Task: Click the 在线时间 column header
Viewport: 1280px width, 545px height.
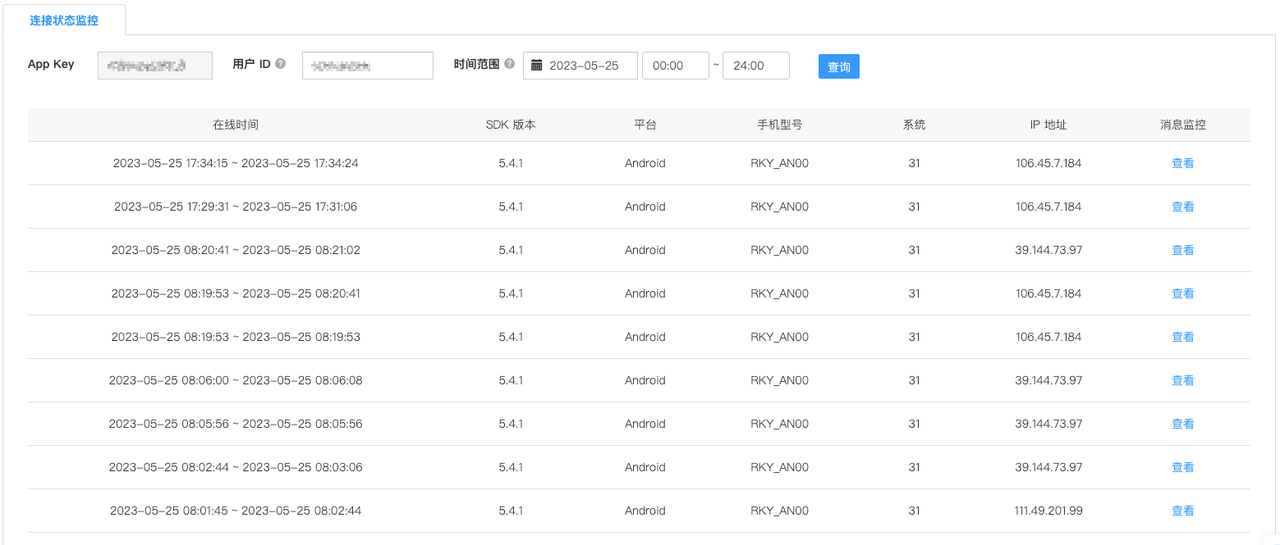Action: point(236,125)
